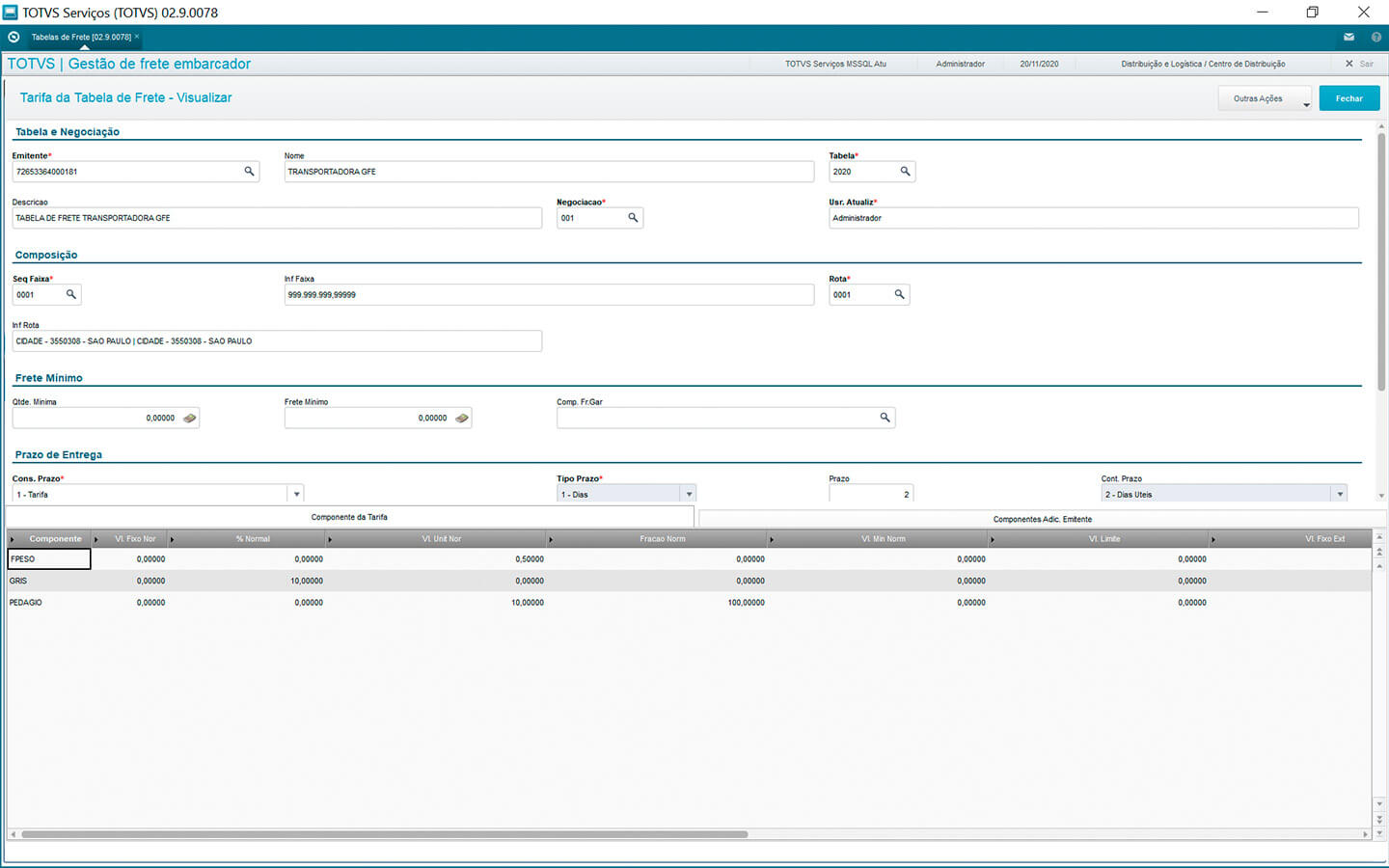Switch to Componente da Tarifa tab
Image resolution: width=1389 pixels, height=868 pixels.
[349, 517]
